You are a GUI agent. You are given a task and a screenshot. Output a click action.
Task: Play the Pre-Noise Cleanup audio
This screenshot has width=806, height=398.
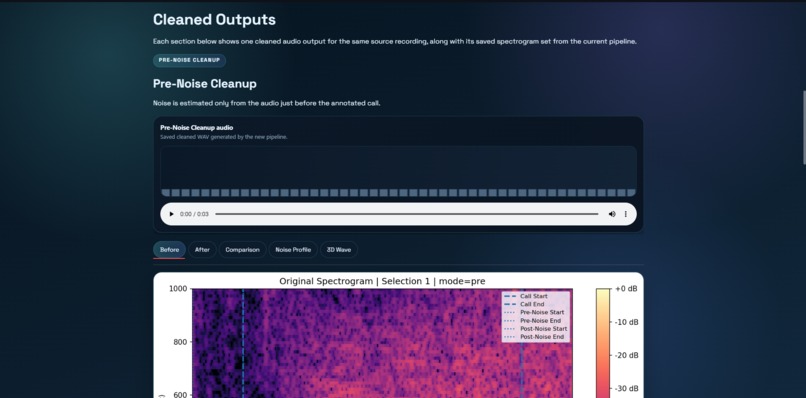click(172, 214)
